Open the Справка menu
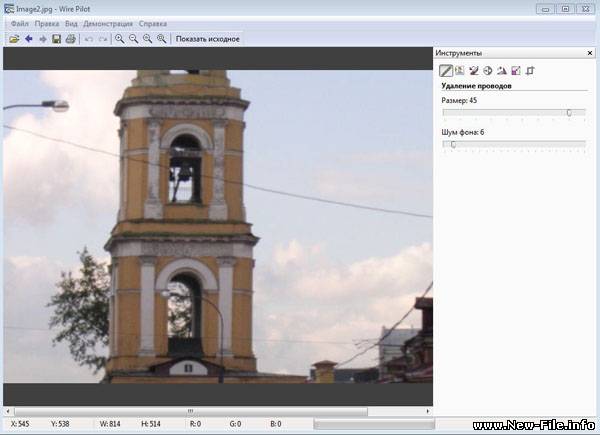The image size is (600, 435). (x=153, y=23)
